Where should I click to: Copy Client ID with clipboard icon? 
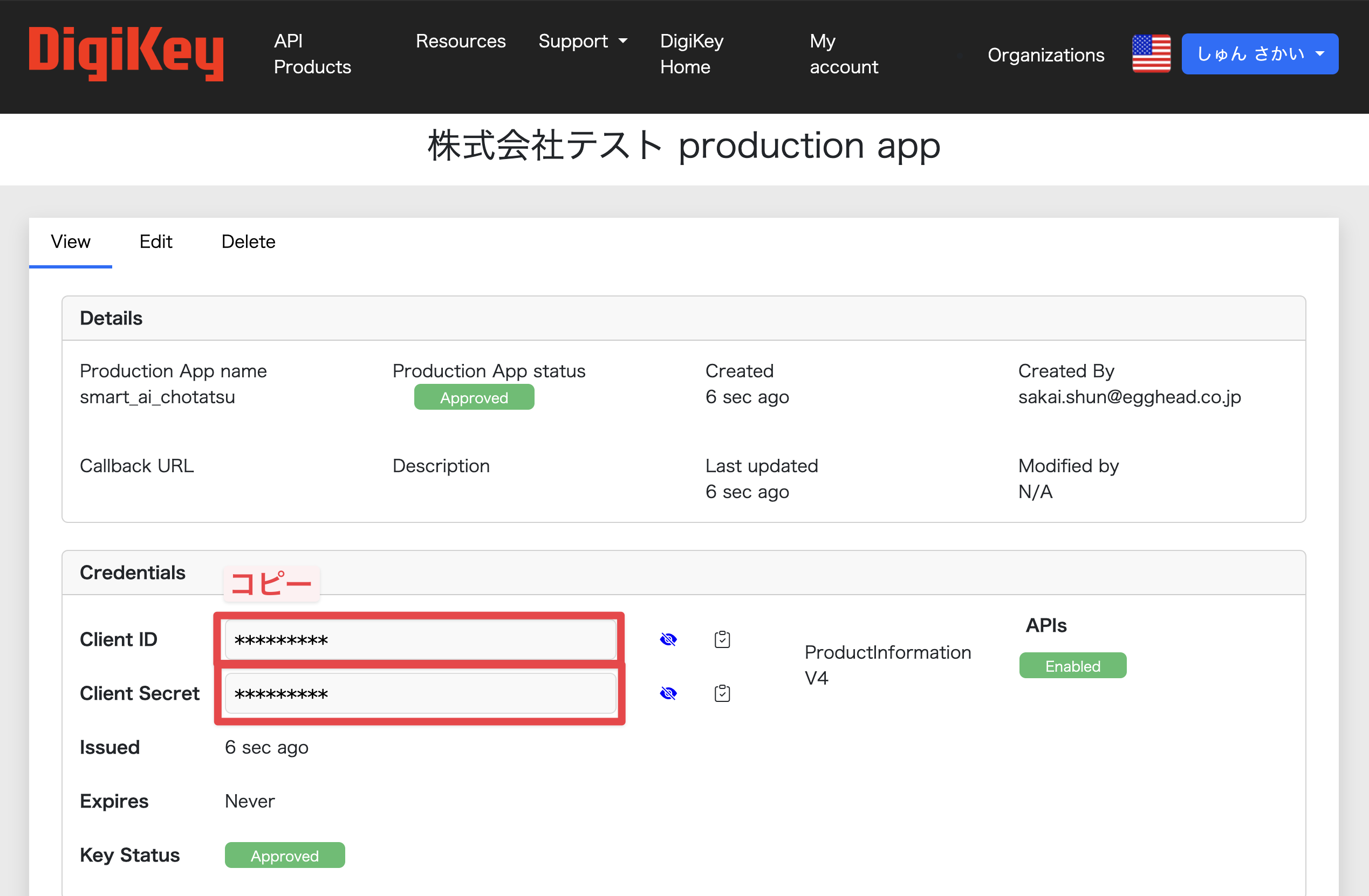(722, 639)
